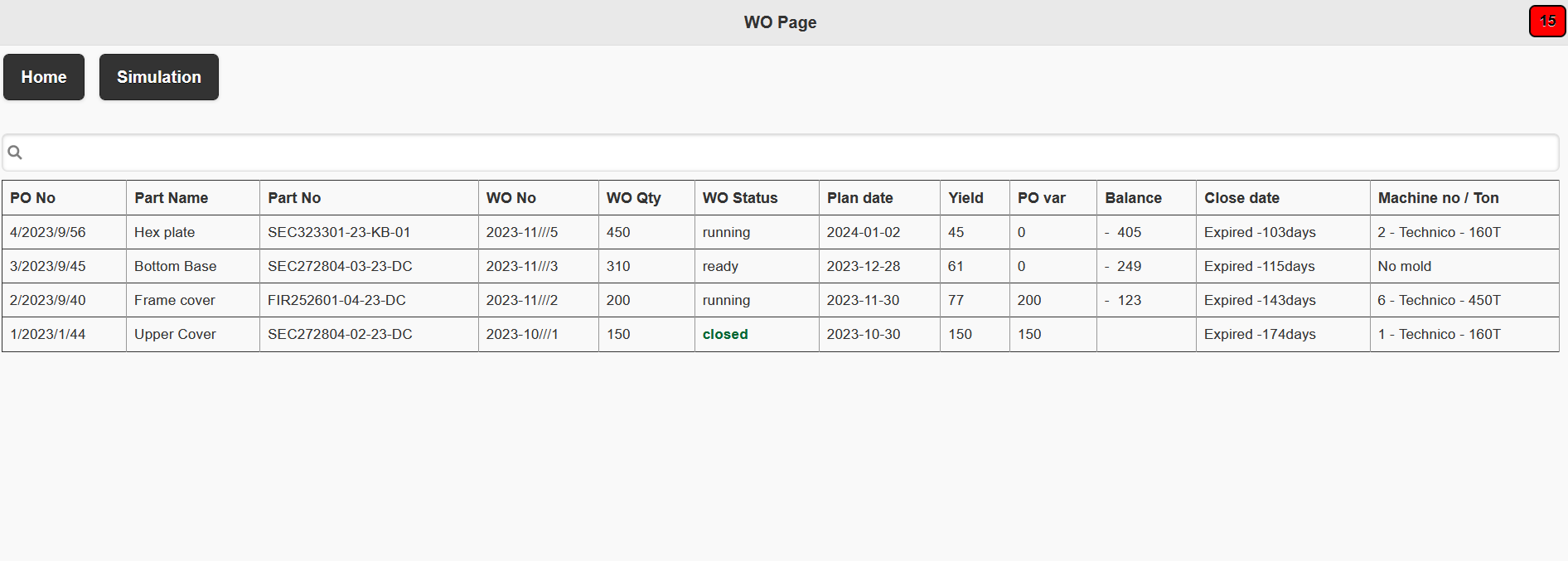Click the WO Status column header

pyautogui.click(x=740, y=198)
